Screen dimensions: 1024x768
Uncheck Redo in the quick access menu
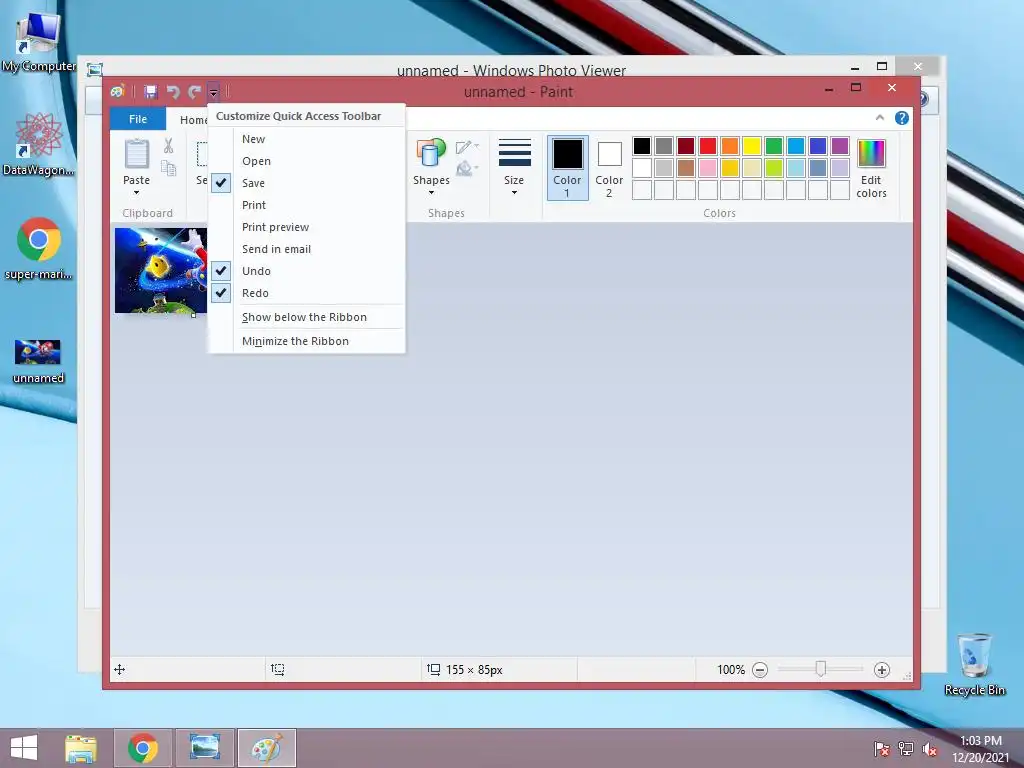tap(306, 293)
